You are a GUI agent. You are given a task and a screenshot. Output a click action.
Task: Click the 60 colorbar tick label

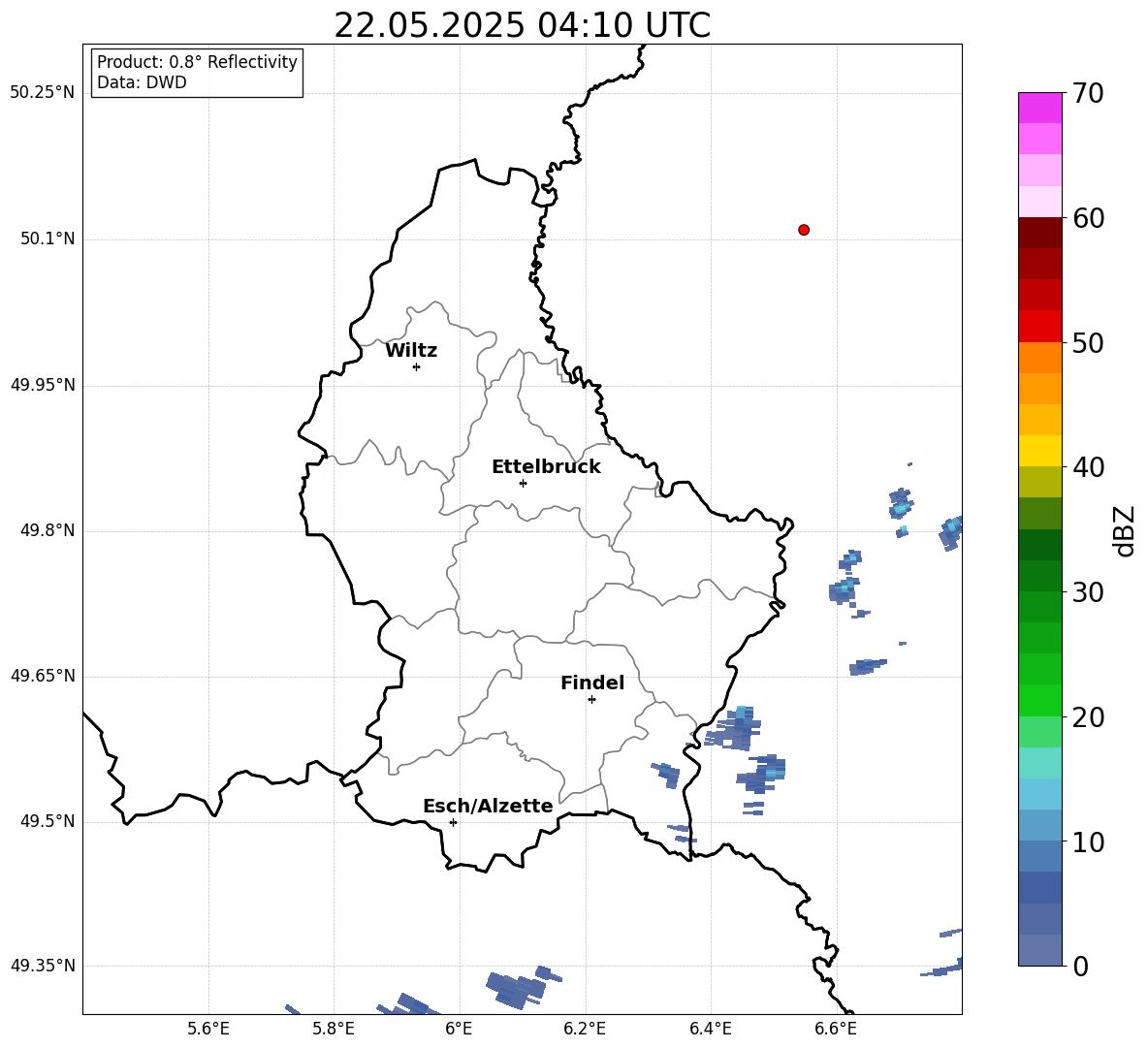pos(1088,218)
